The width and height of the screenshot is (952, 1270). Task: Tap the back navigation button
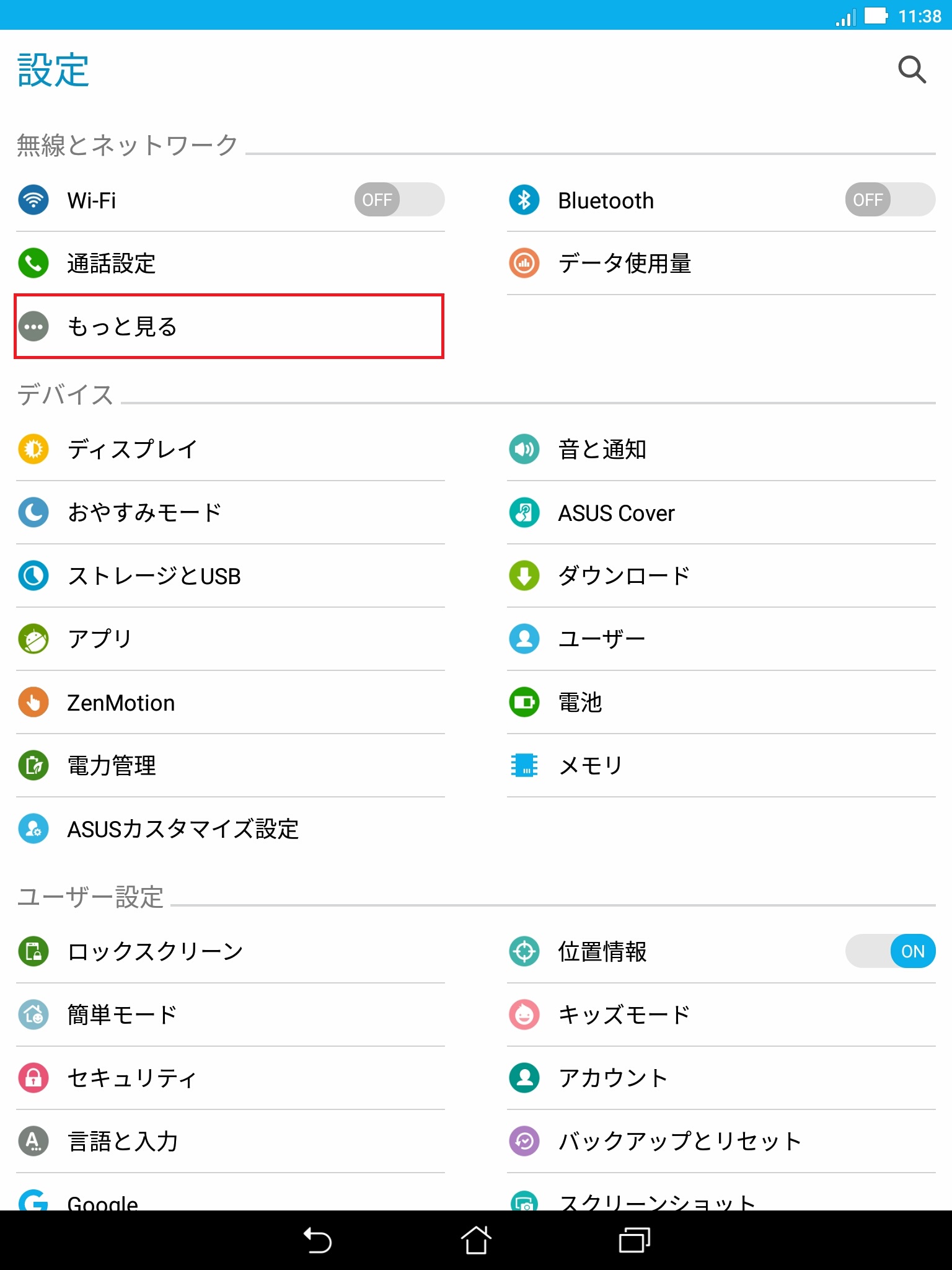317,1240
